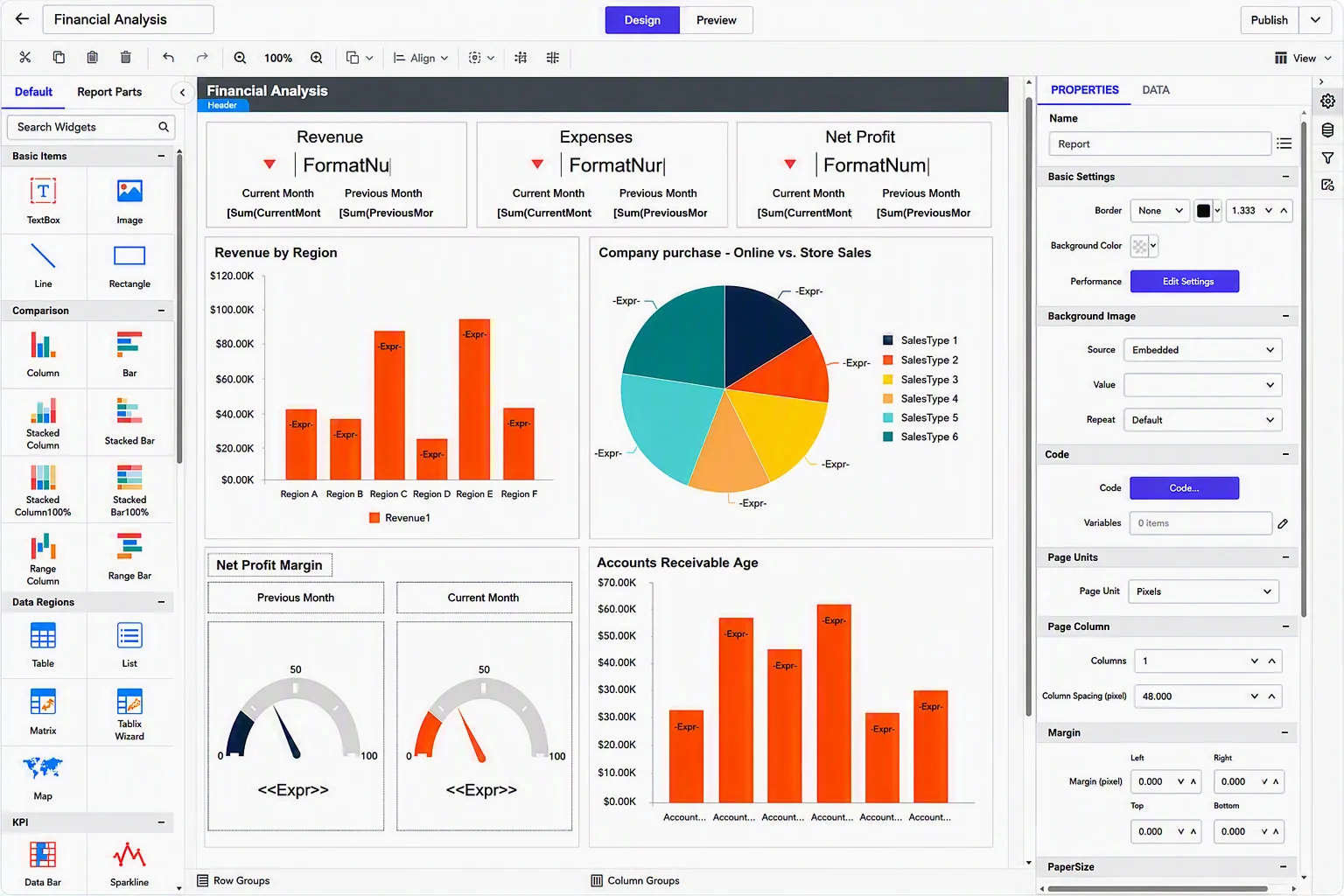Open the Publish dropdown arrow

(1315, 19)
